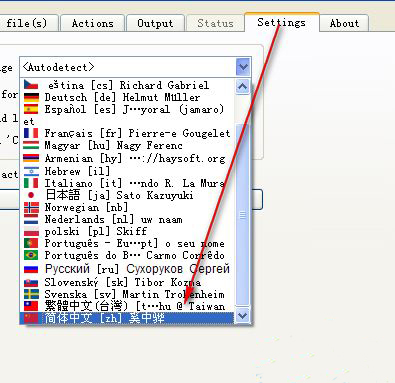Select the Status tab

215,23
